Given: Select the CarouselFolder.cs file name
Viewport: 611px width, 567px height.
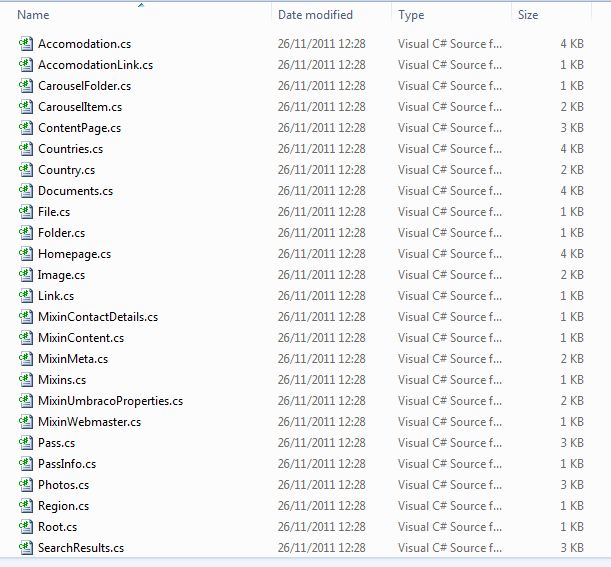Looking at the screenshot, I should (85, 86).
